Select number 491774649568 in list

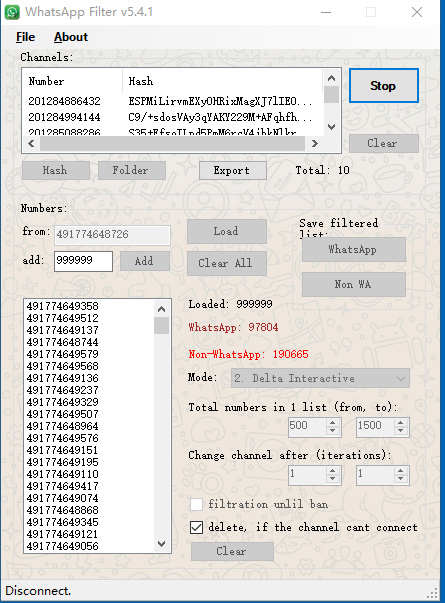click(62, 366)
